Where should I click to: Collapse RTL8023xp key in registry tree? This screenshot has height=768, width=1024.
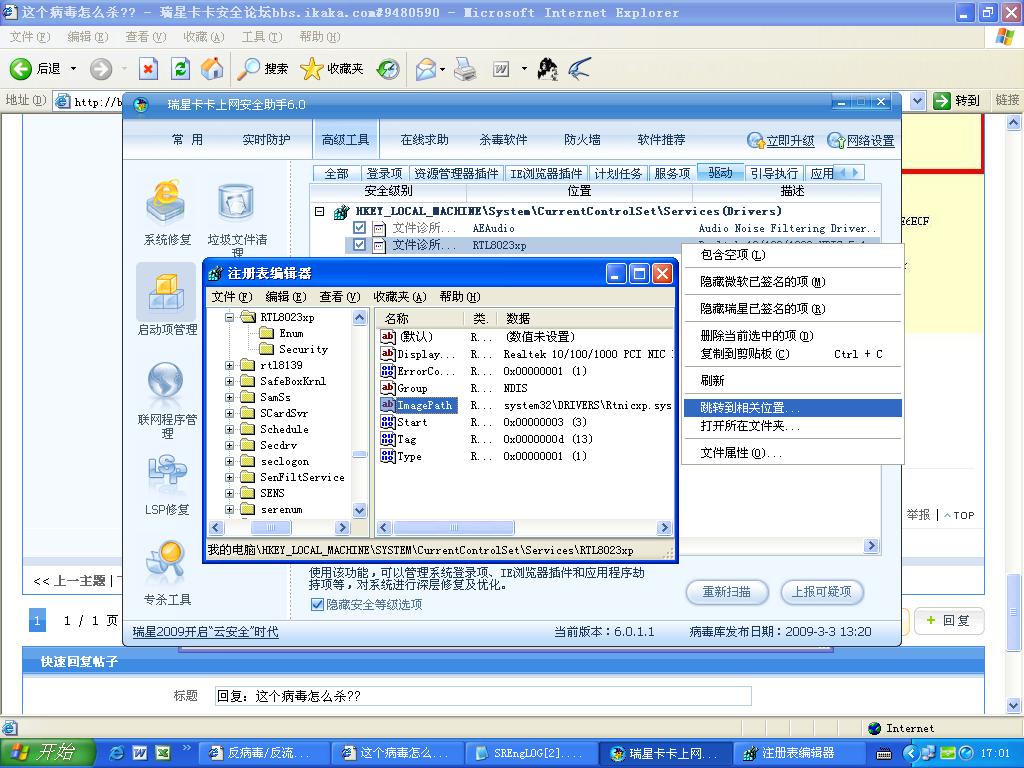pyautogui.click(x=229, y=317)
